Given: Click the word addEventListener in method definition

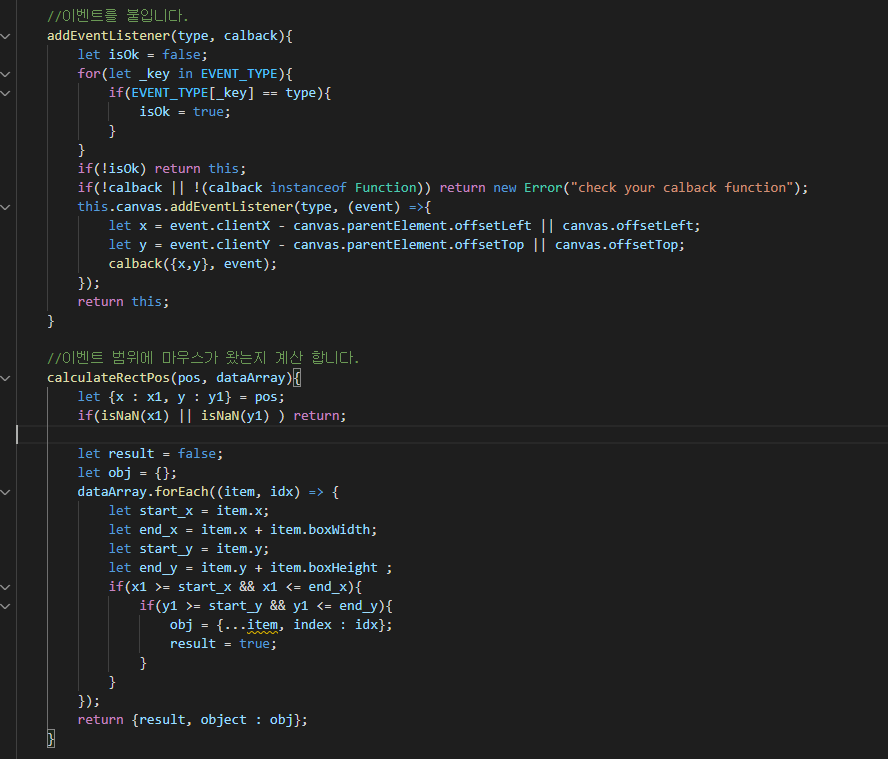Looking at the screenshot, I should [109, 36].
